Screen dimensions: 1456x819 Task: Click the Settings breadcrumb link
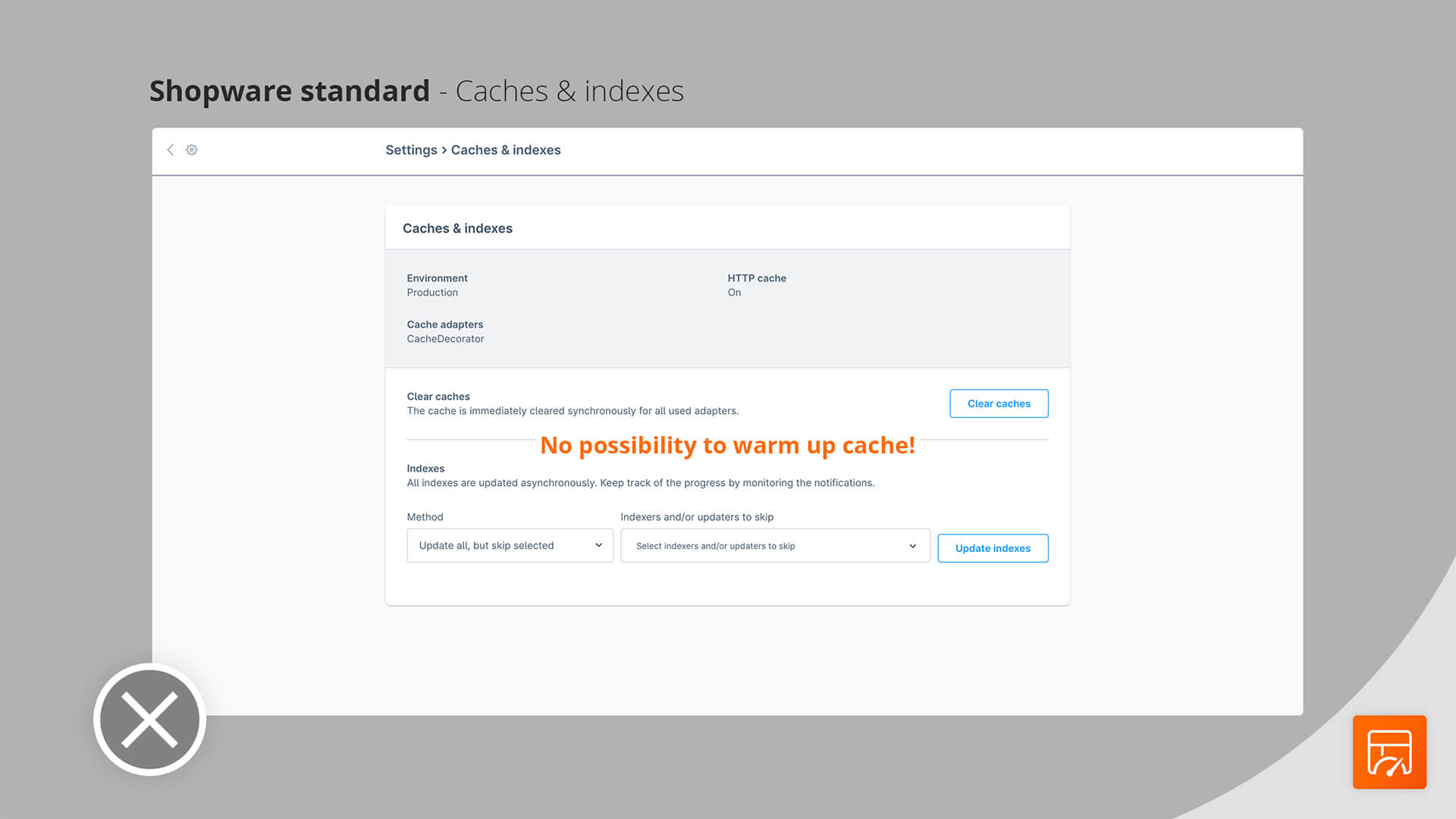tap(411, 150)
